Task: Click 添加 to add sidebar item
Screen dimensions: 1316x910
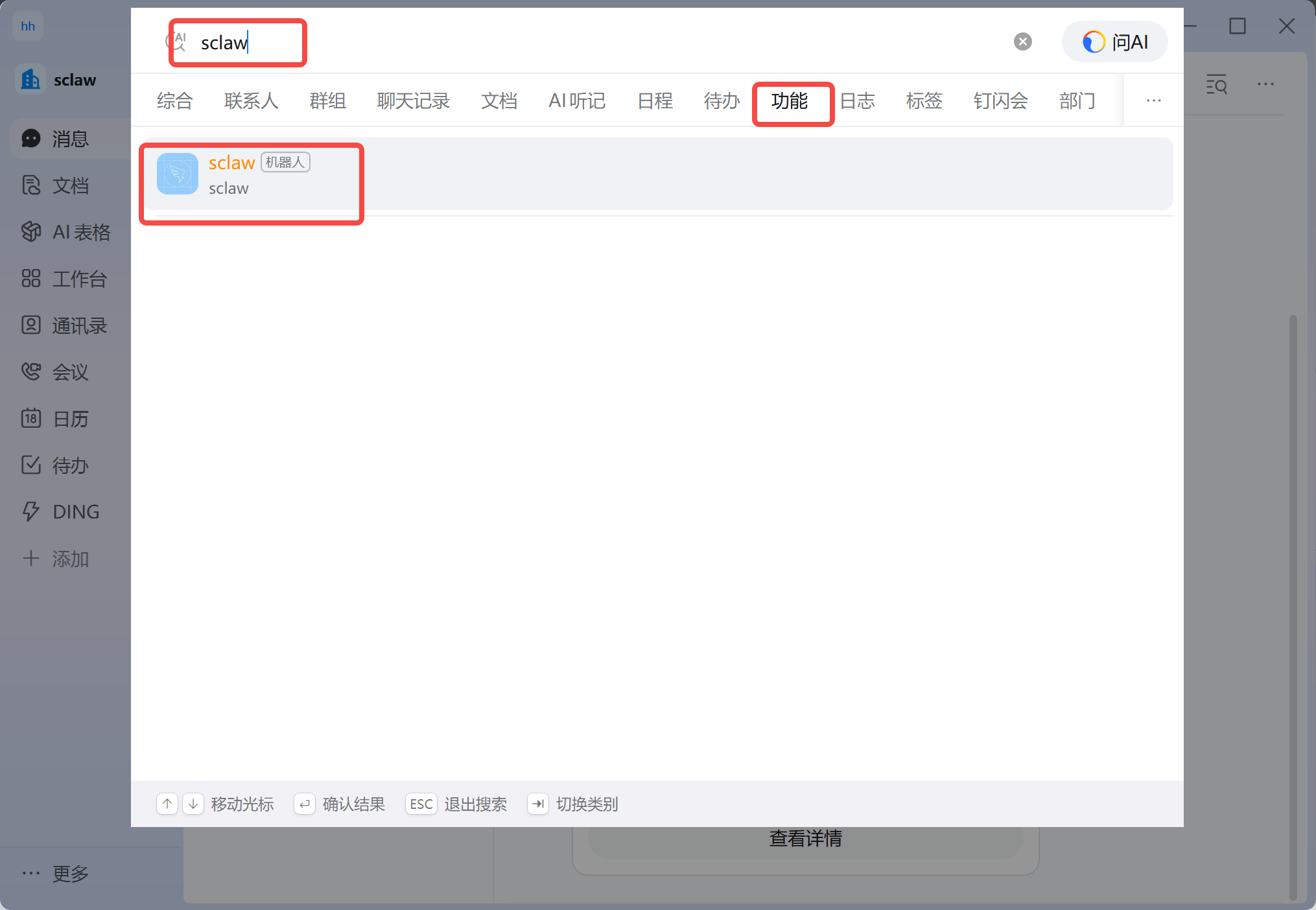Action: tap(69, 559)
